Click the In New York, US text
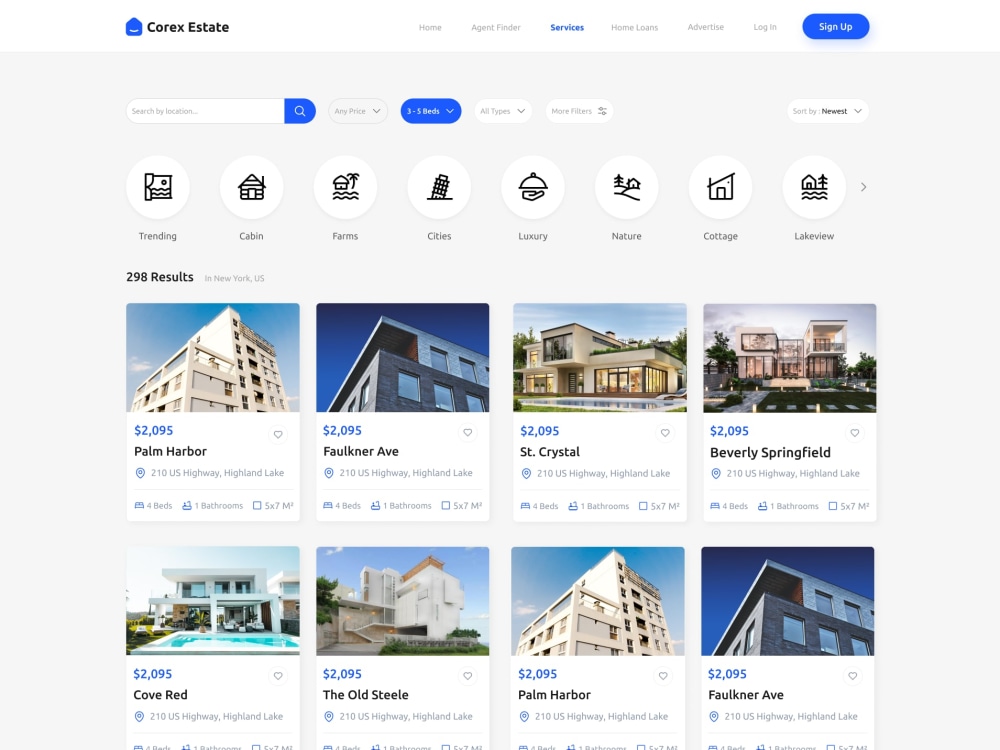This screenshot has width=1000, height=750. tap(234, 278)
